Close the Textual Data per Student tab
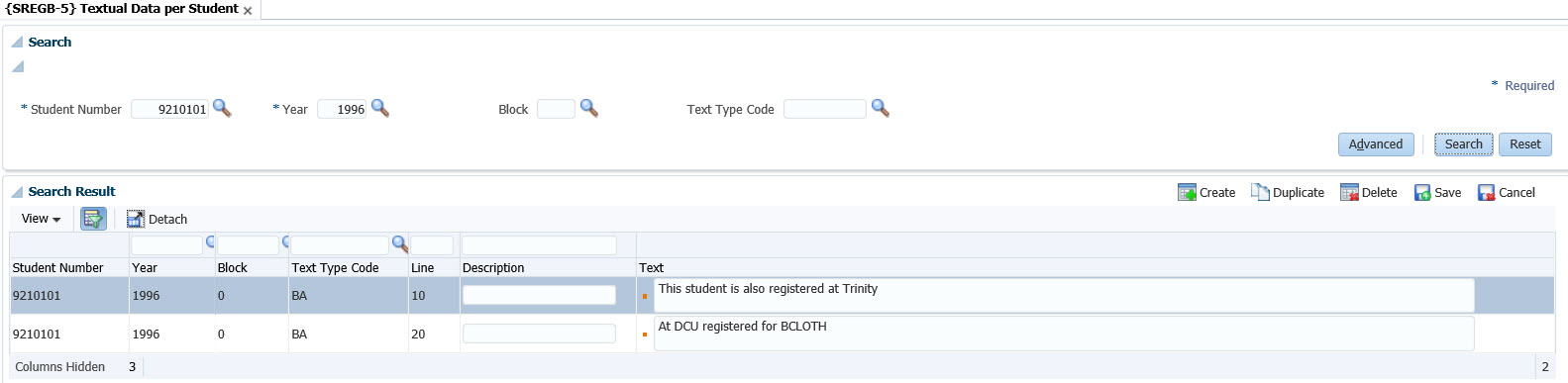Screen dimensions: 1568x383 click(x=248, y=11)
